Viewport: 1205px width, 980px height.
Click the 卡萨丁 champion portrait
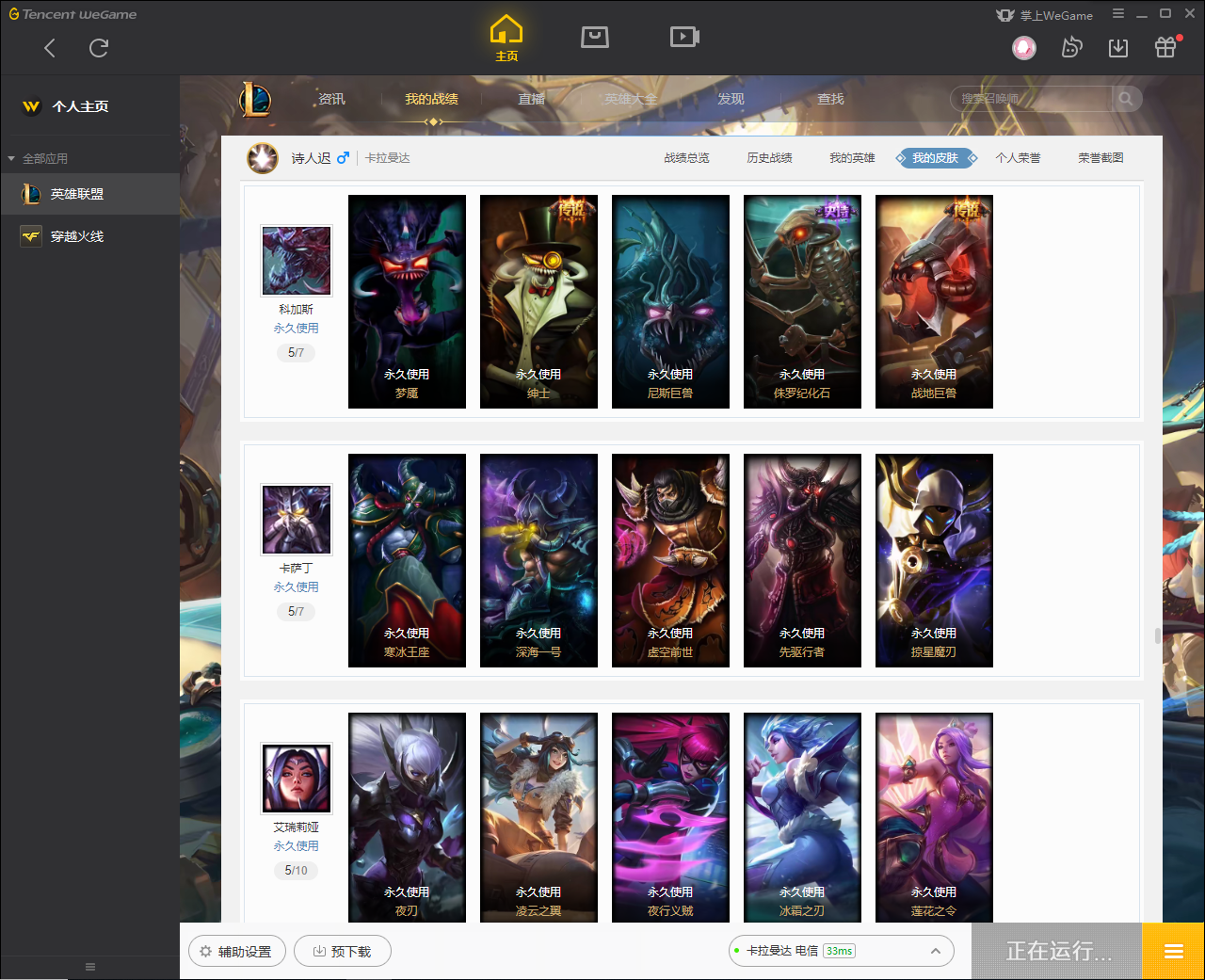297,520
